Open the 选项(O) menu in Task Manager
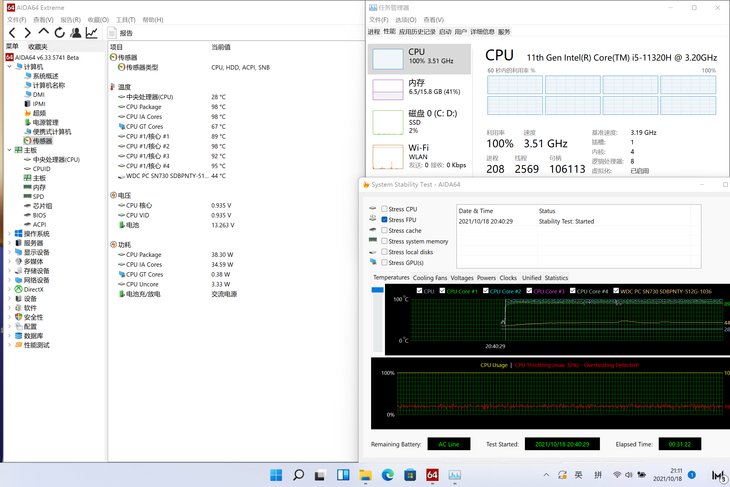Viewport: 730px width, 487px height. tap(406, 20)
